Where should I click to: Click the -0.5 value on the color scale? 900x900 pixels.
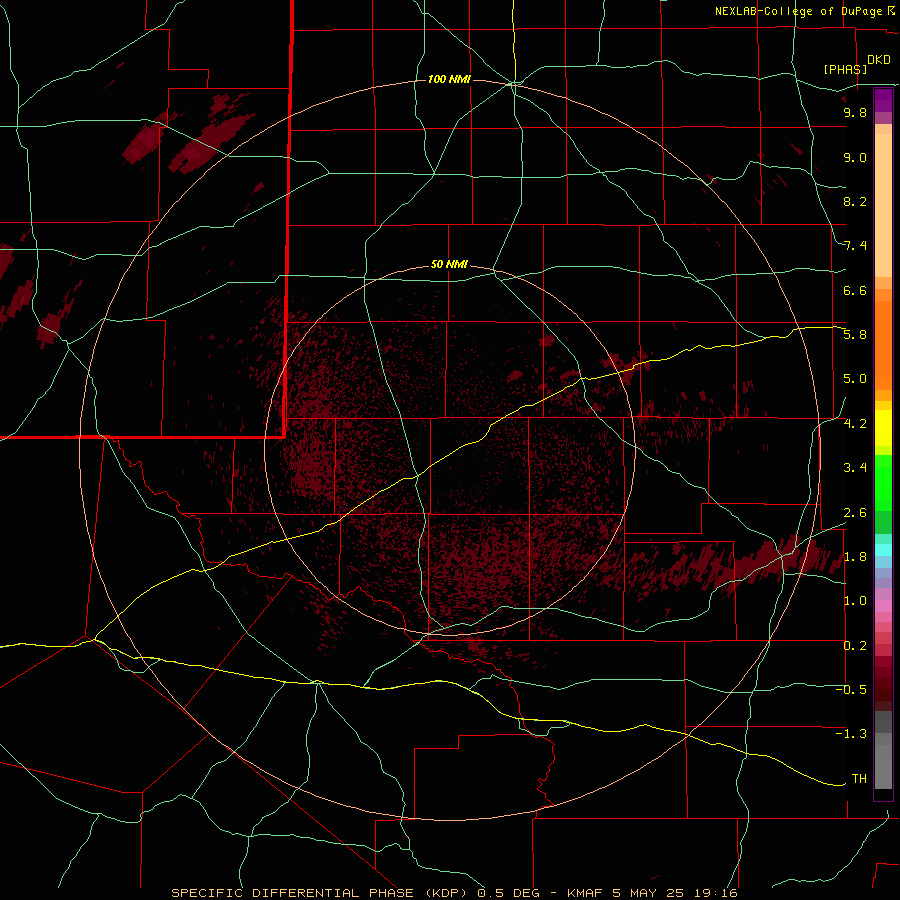(851, 690)
